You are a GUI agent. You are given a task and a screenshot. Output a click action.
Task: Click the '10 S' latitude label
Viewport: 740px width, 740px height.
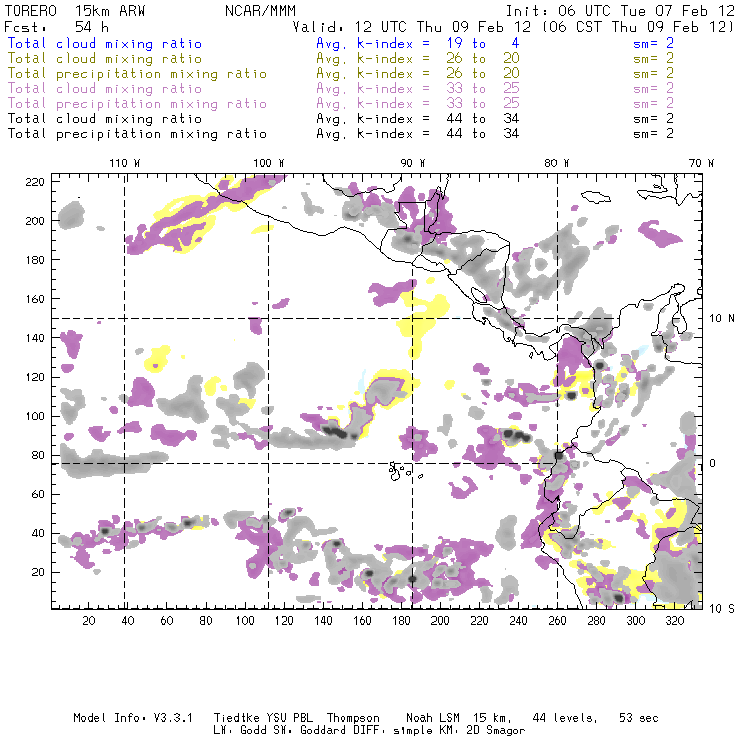coord(722,609)
